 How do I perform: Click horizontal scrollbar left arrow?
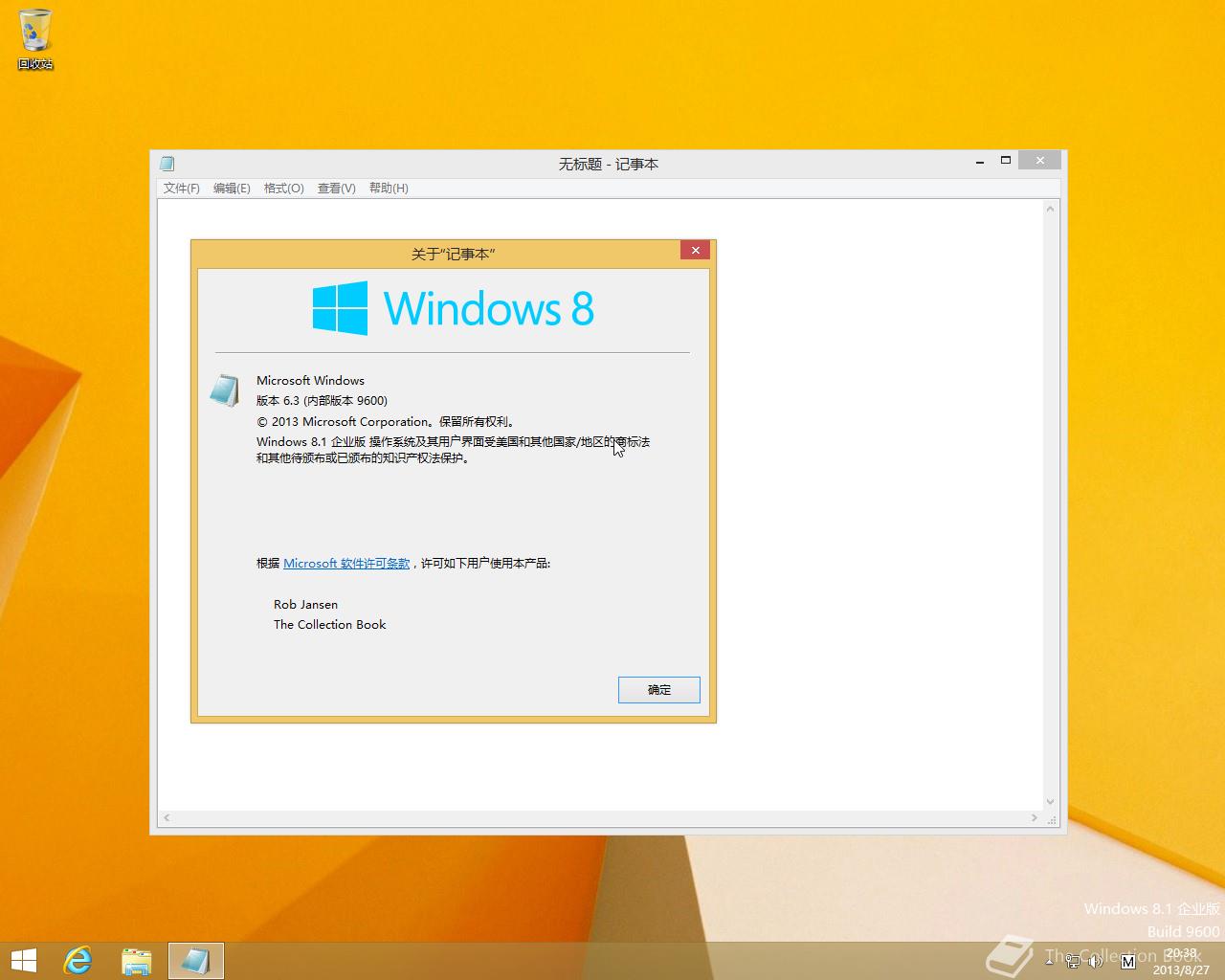[167, 818]
